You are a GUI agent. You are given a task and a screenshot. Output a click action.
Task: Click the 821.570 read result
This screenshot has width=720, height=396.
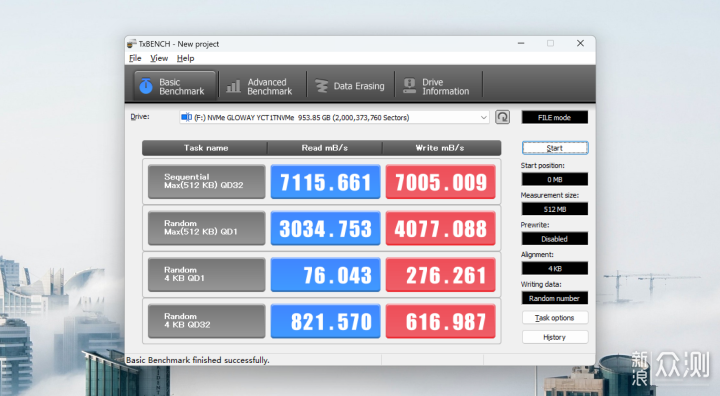click(x=326, y=321)
